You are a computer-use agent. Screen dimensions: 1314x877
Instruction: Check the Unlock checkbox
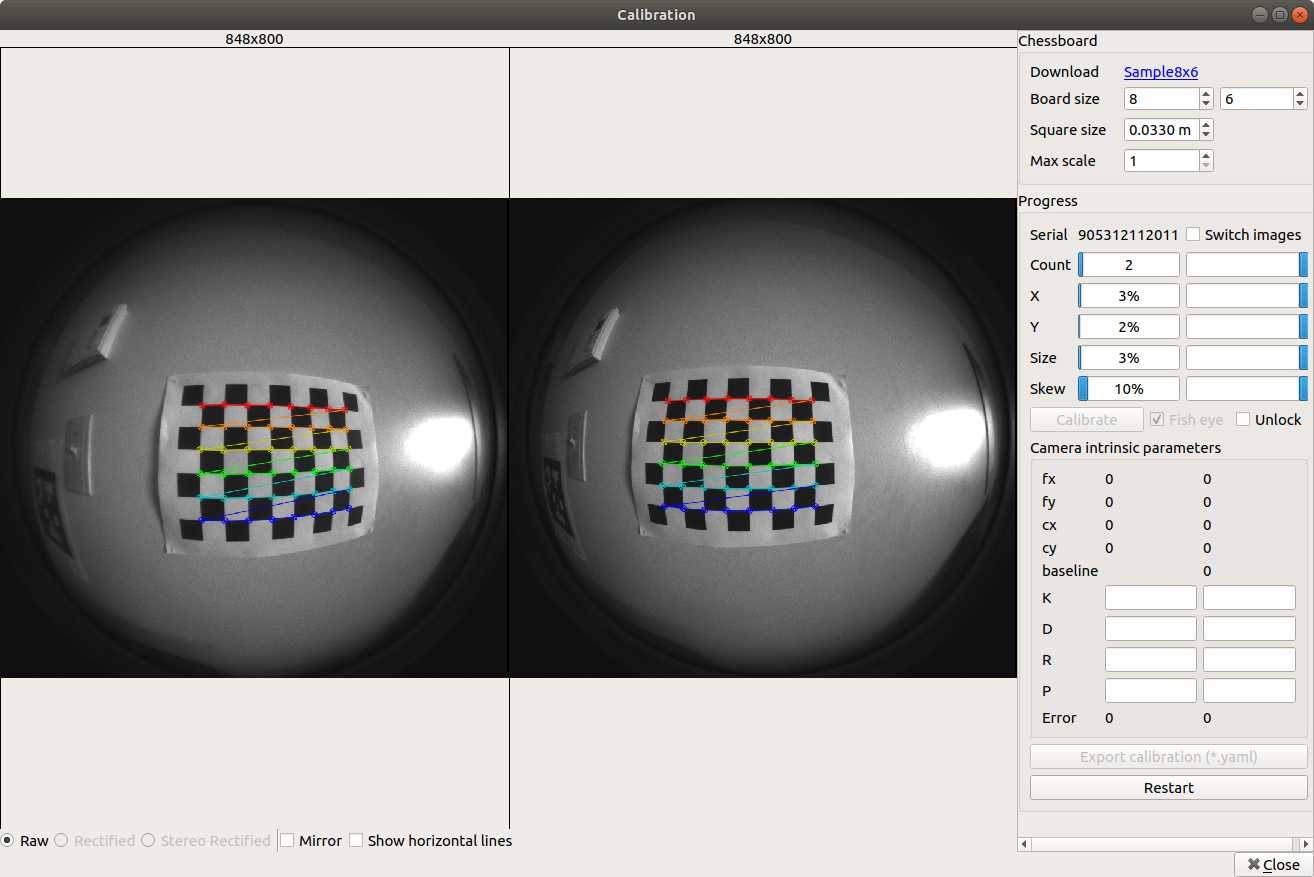[x=1244, y=420]
